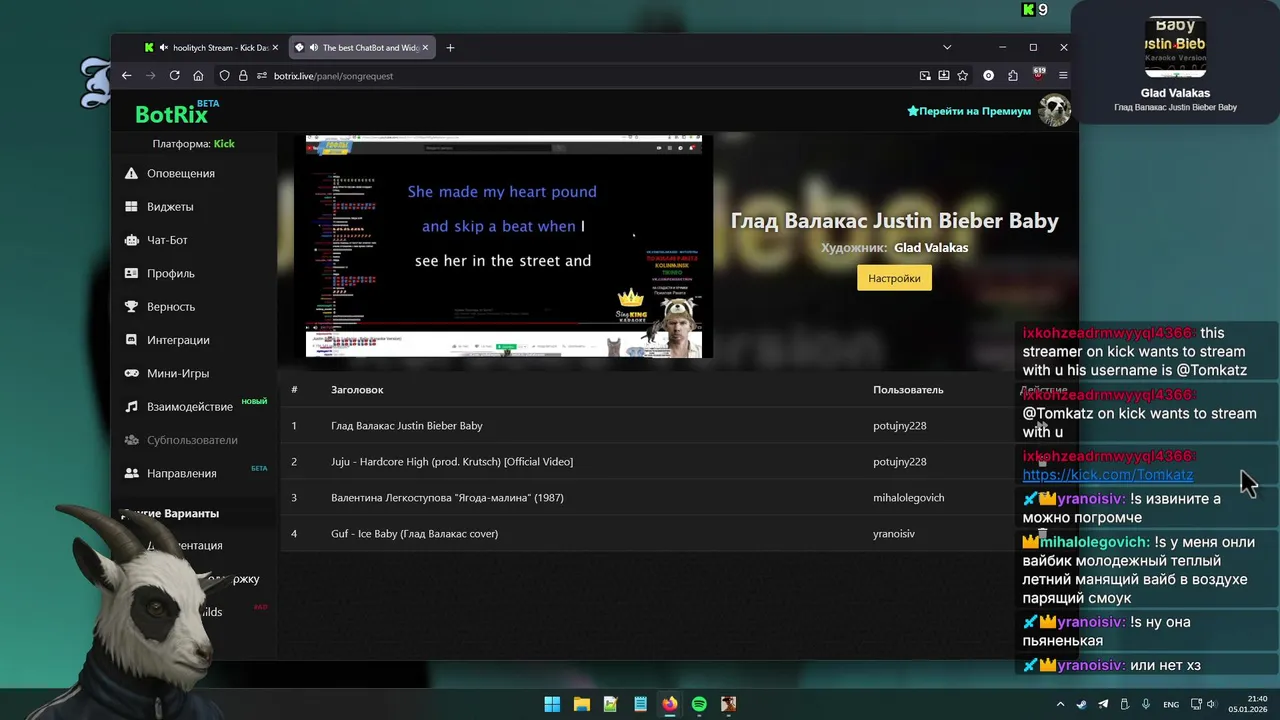The height and width of the screenshot is (720, 1280).
Task: Mute audio icon on hoolitych Stream tab
Action: [164, 47]
